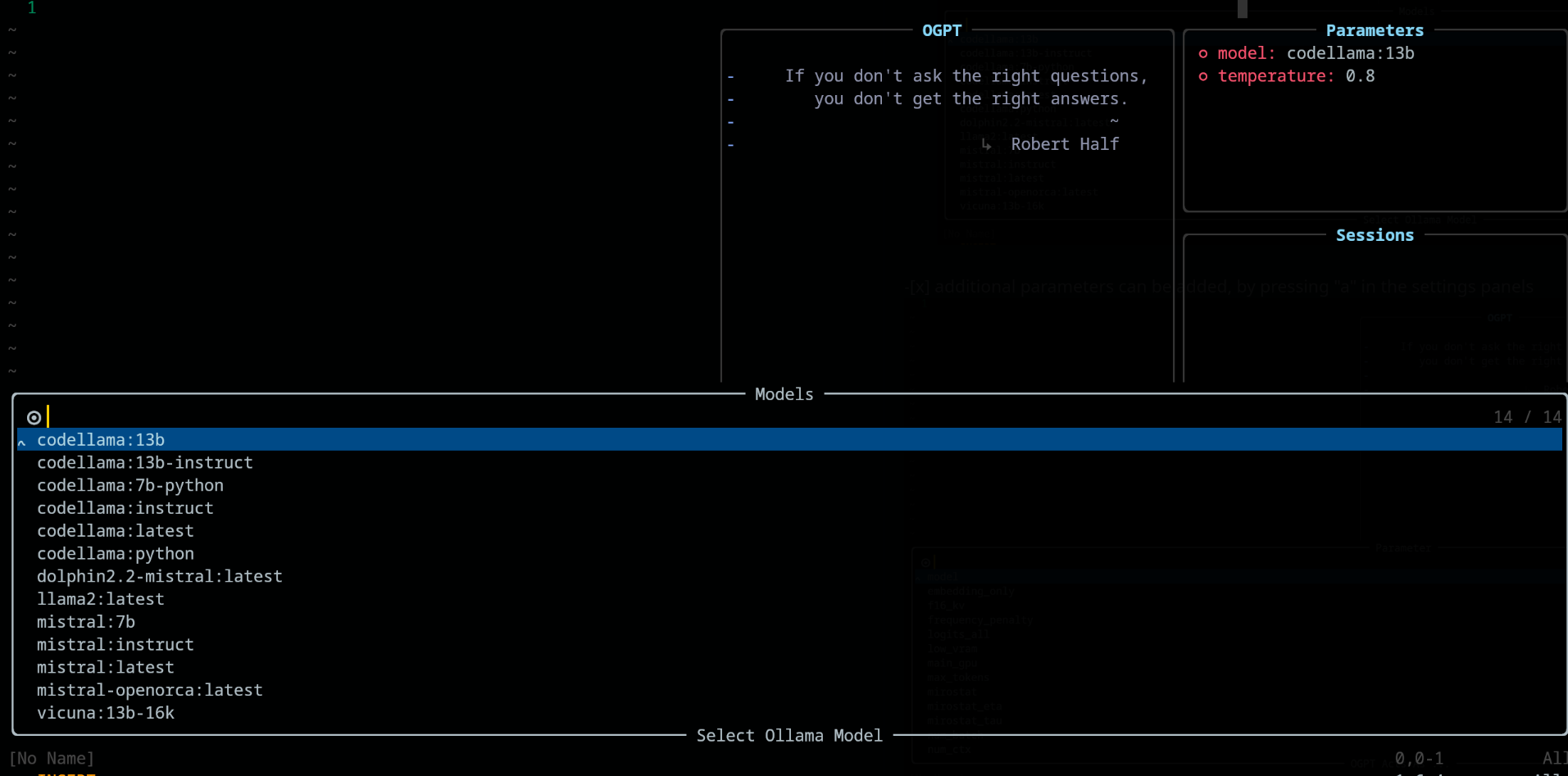Screen dimensions: 1568x776
Task: Choose the mistral:7b model
Action: [86, 622]
